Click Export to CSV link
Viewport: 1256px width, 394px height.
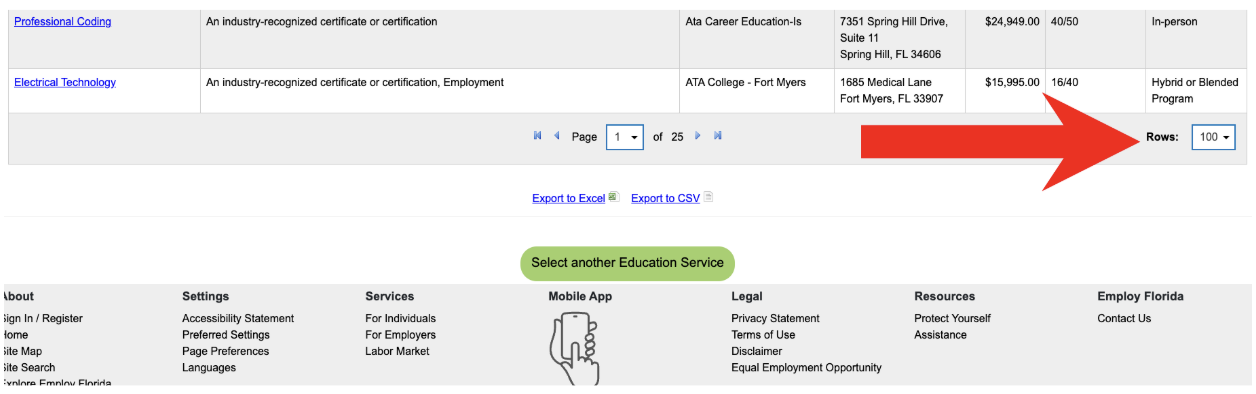pyautogui.click(x=665, y=198)
